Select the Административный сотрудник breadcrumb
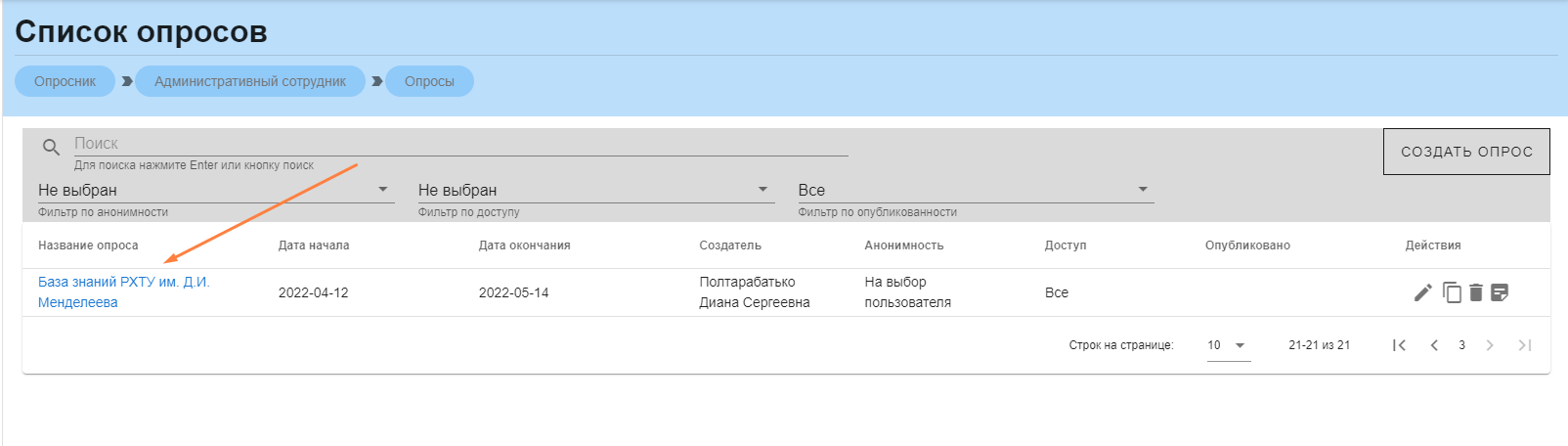The image size is (1568, 446). point(250,81)
